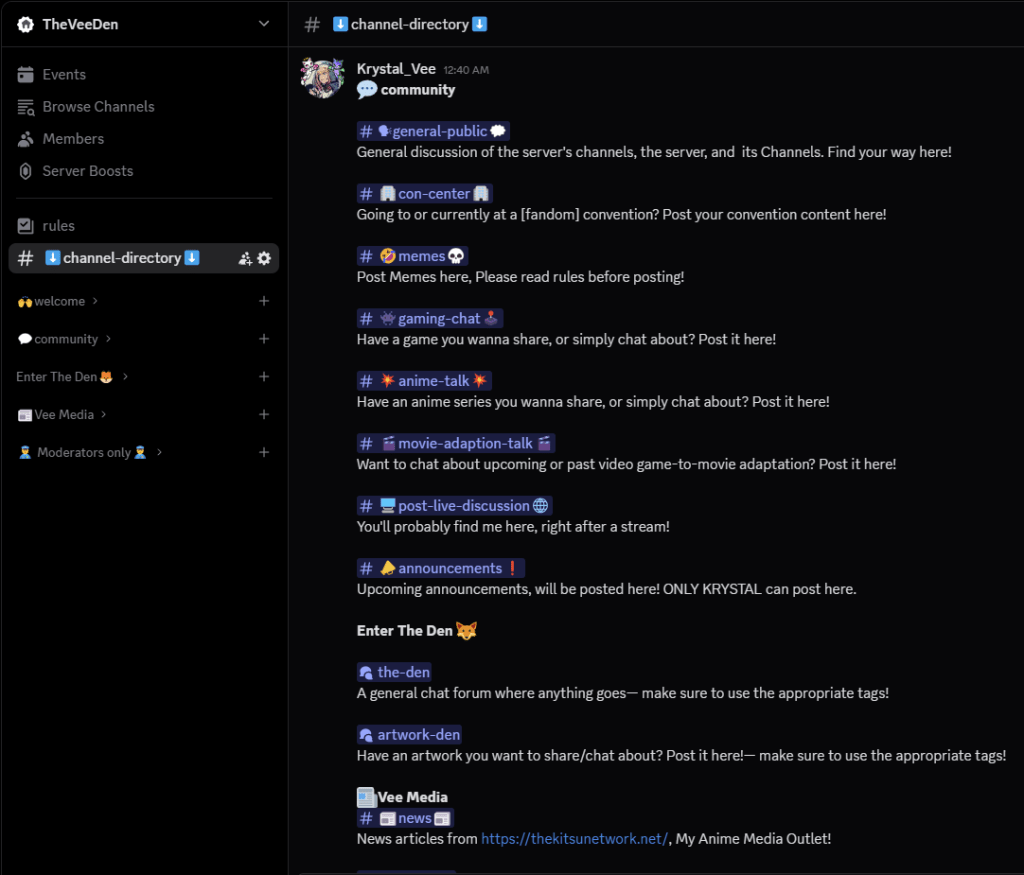
Task: Open thekitsunetwork.net link
Action: pyautogui.click(x=574, y=839)
